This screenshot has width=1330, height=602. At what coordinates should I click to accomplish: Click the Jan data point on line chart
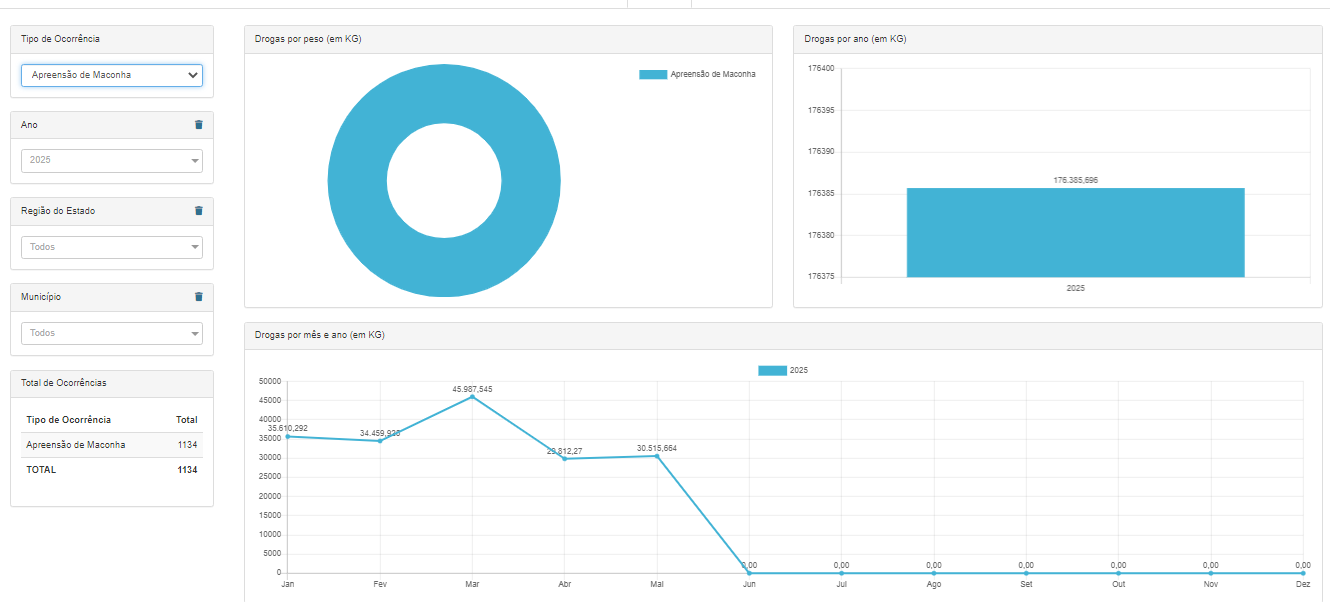(x=288, y=436)
